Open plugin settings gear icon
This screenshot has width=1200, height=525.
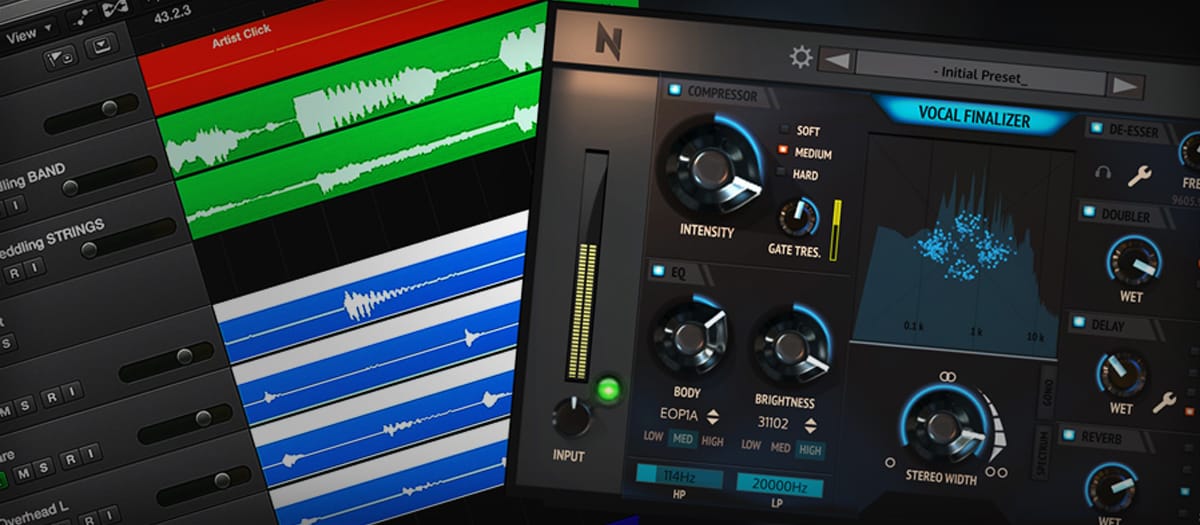coord(801,57)
